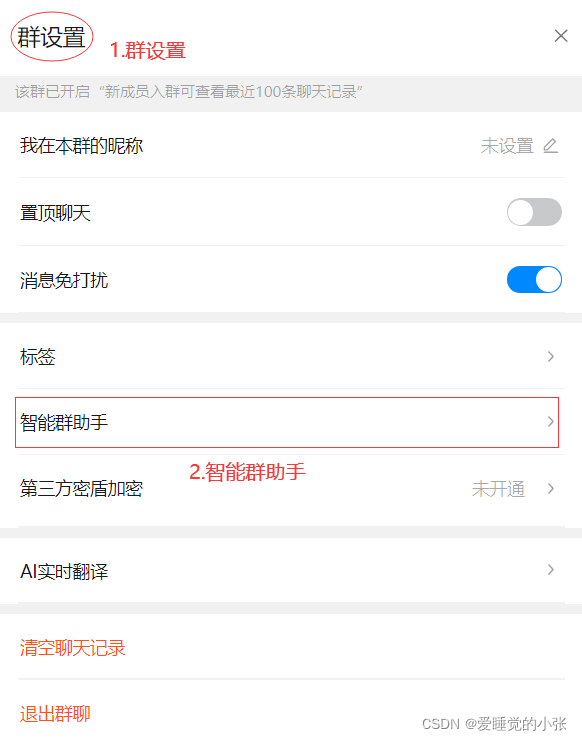Open the 智能群助手 menu entry
The height and width of the screenshot is (740, 582).
point(287,422)
